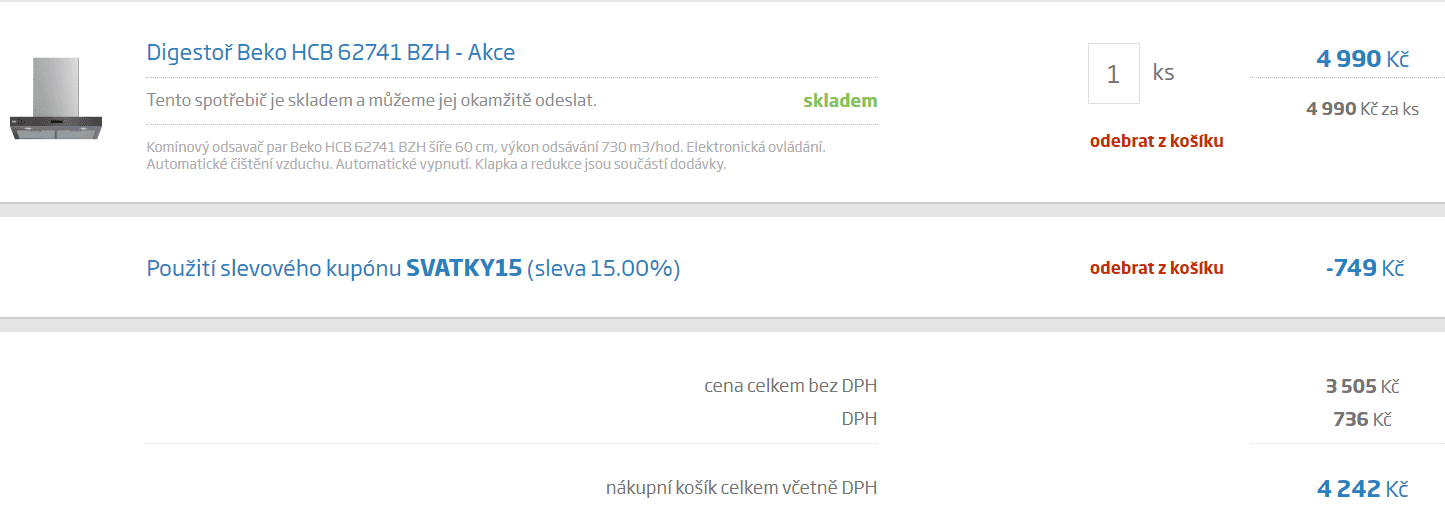Open the Beko hood product thumbnail
The width and height of the screenshot is (1445, 522).
(56, 100)
